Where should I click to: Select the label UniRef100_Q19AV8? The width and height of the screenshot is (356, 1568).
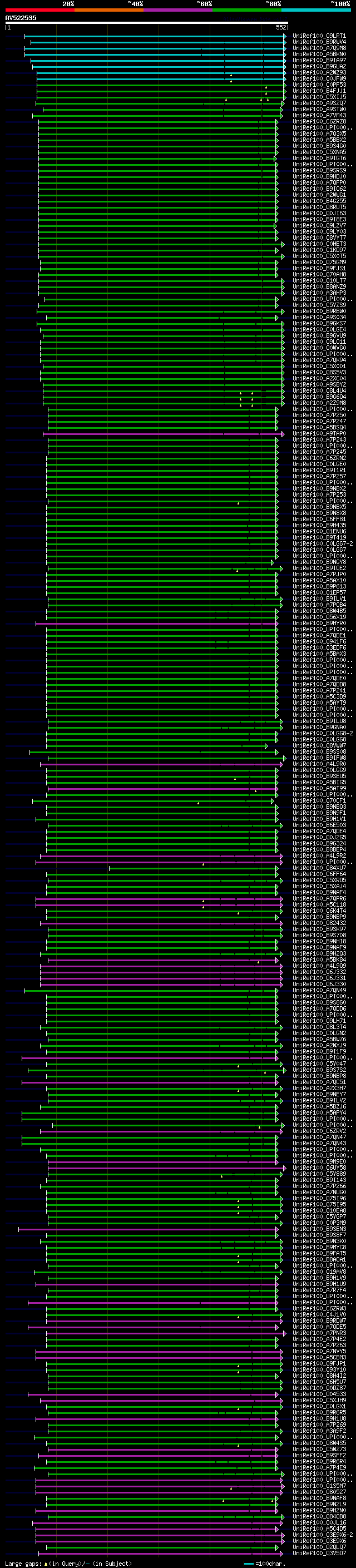coord(319,1272)
